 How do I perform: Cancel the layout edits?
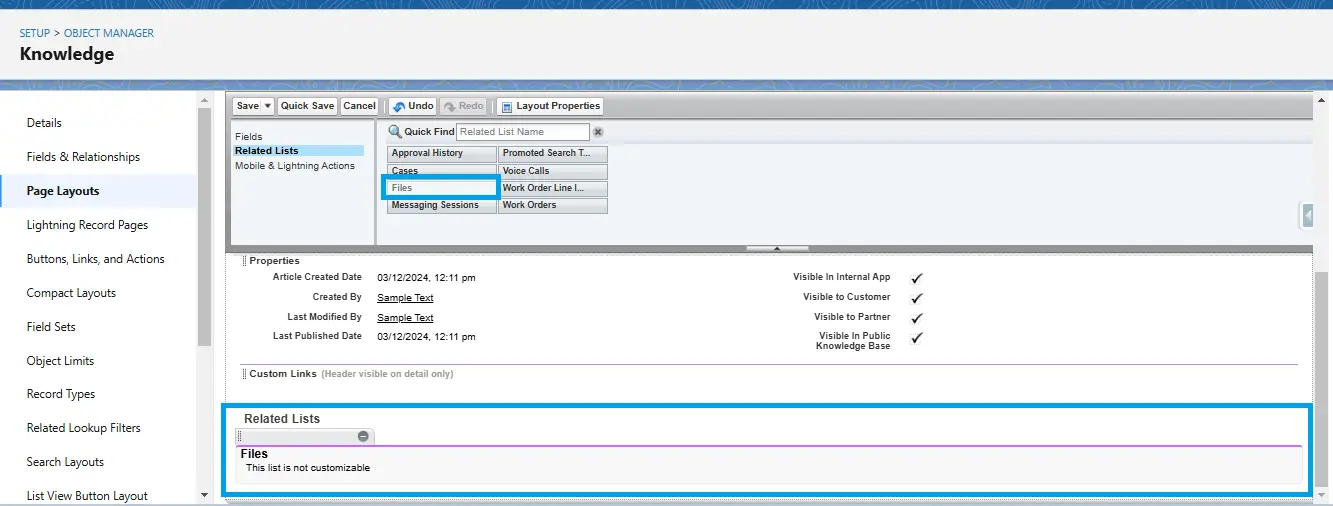coord(359,106)
